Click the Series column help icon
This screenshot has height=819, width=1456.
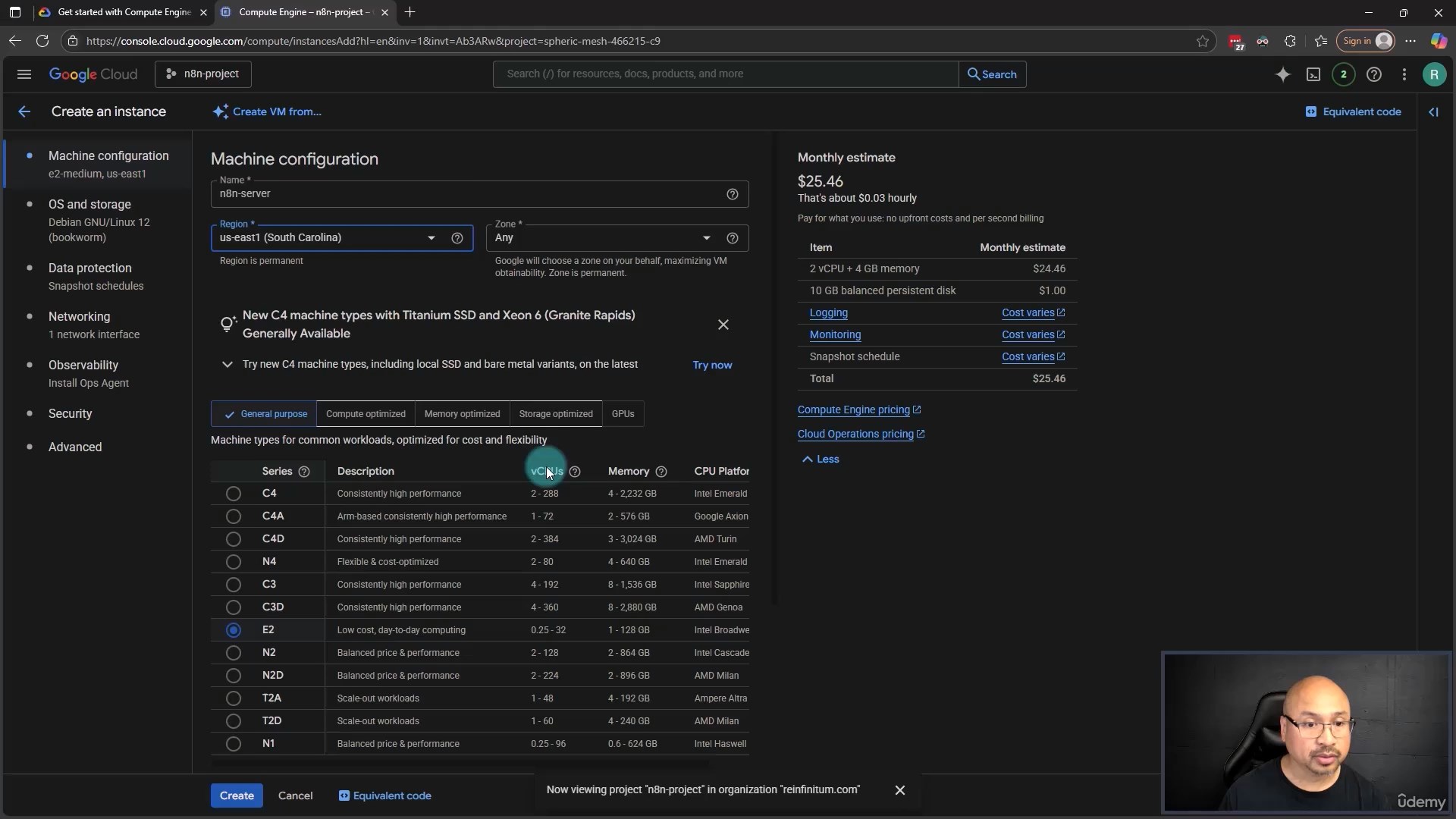coord(304,472)
